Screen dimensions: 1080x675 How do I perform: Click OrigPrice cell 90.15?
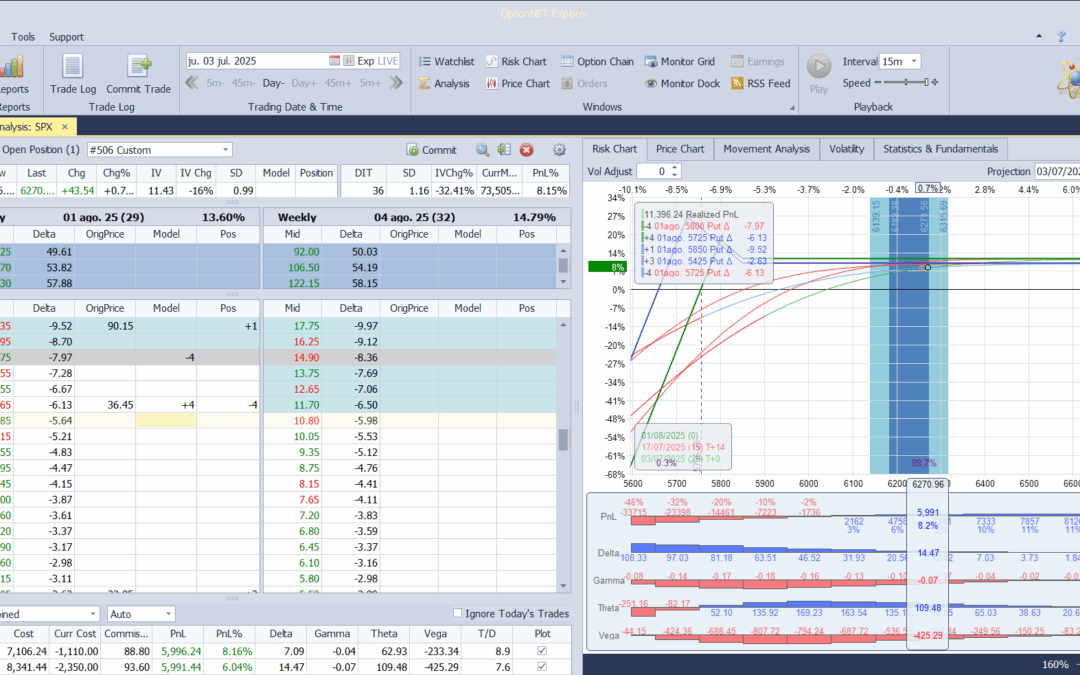105,326
